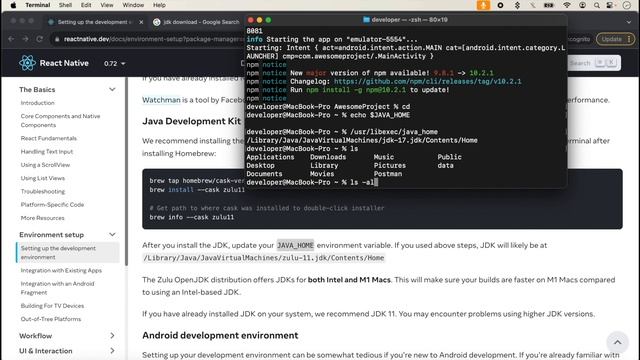Open the Shell menu
This screenshot has height=360, width=640.
[65, 5]
